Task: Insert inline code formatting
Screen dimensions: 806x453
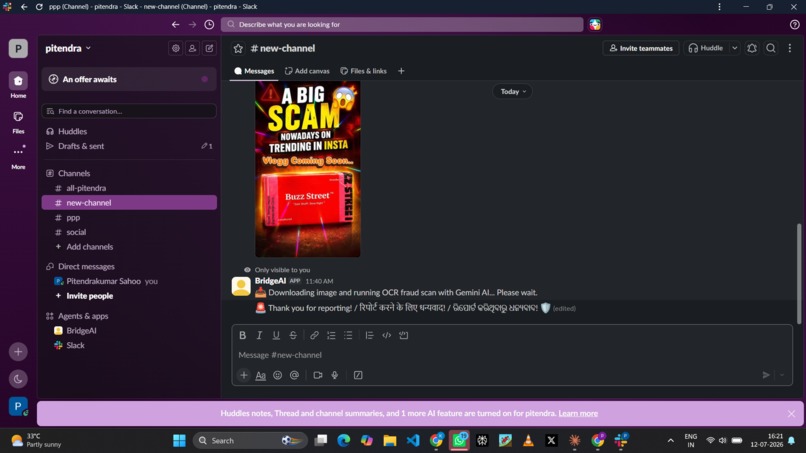Action: (387, 335)
